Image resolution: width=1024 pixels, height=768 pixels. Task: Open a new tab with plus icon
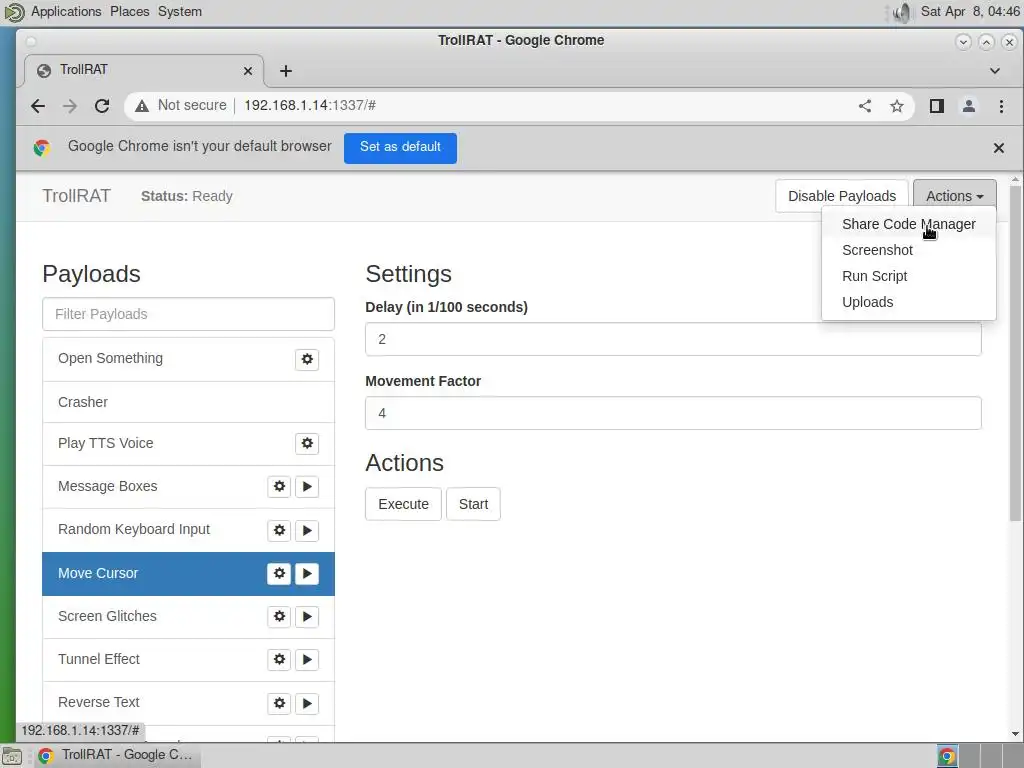(x=286, y=71)
